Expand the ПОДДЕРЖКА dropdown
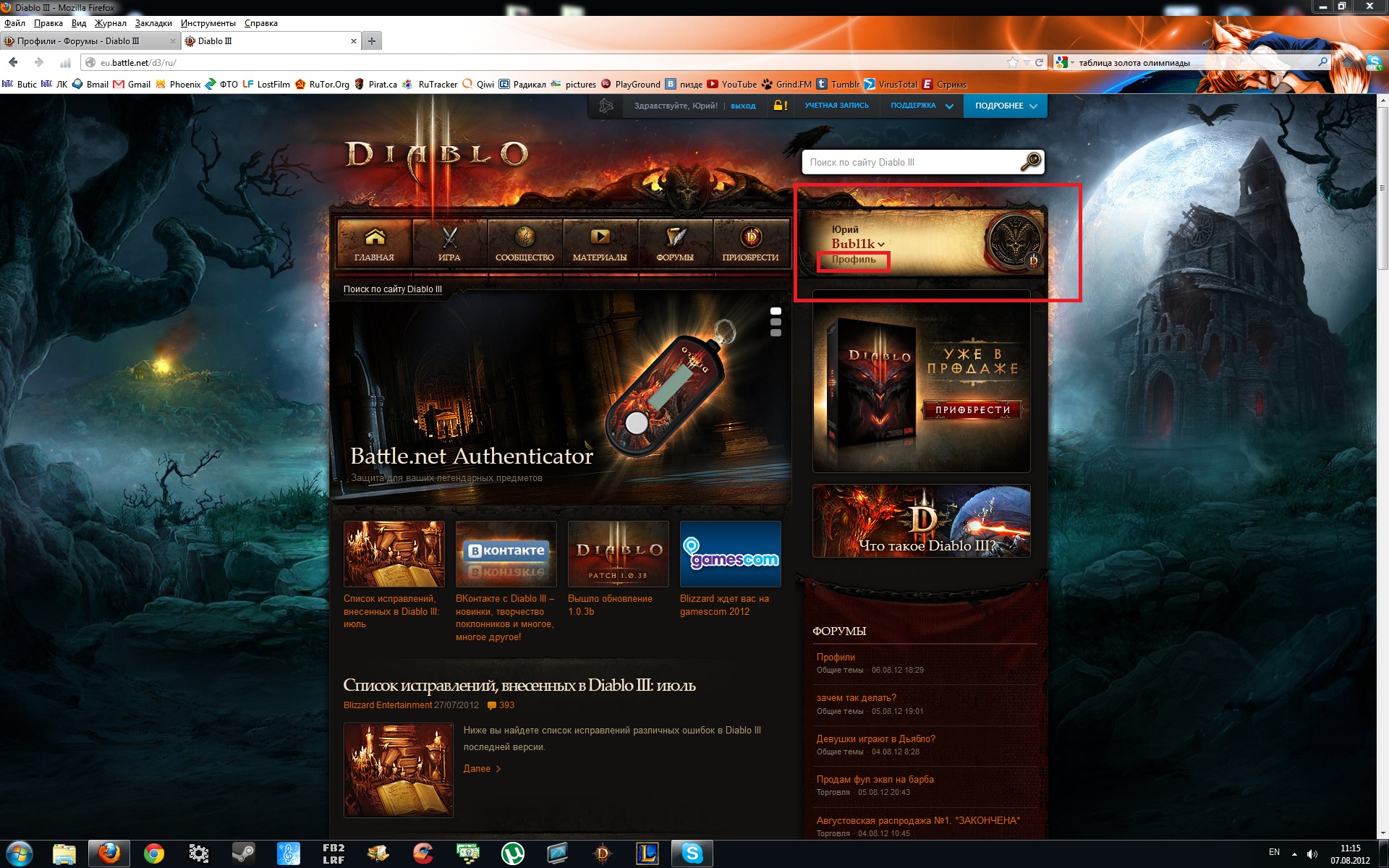The height and width of the screenshot is (868, 1389). click(x=922, y=106)
